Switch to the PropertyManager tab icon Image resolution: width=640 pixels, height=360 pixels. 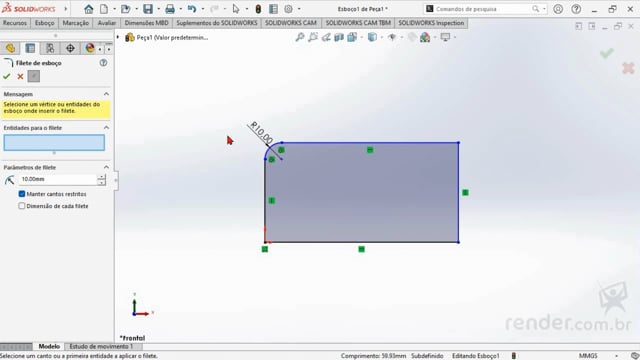30,48
